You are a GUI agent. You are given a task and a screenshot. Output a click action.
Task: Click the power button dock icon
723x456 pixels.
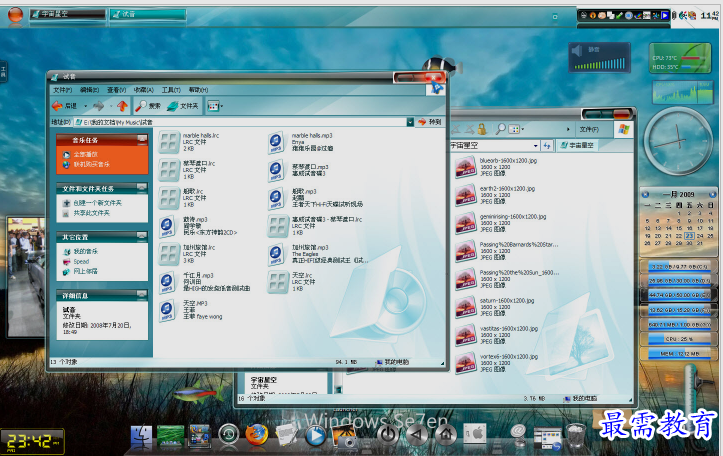(388, 434)
